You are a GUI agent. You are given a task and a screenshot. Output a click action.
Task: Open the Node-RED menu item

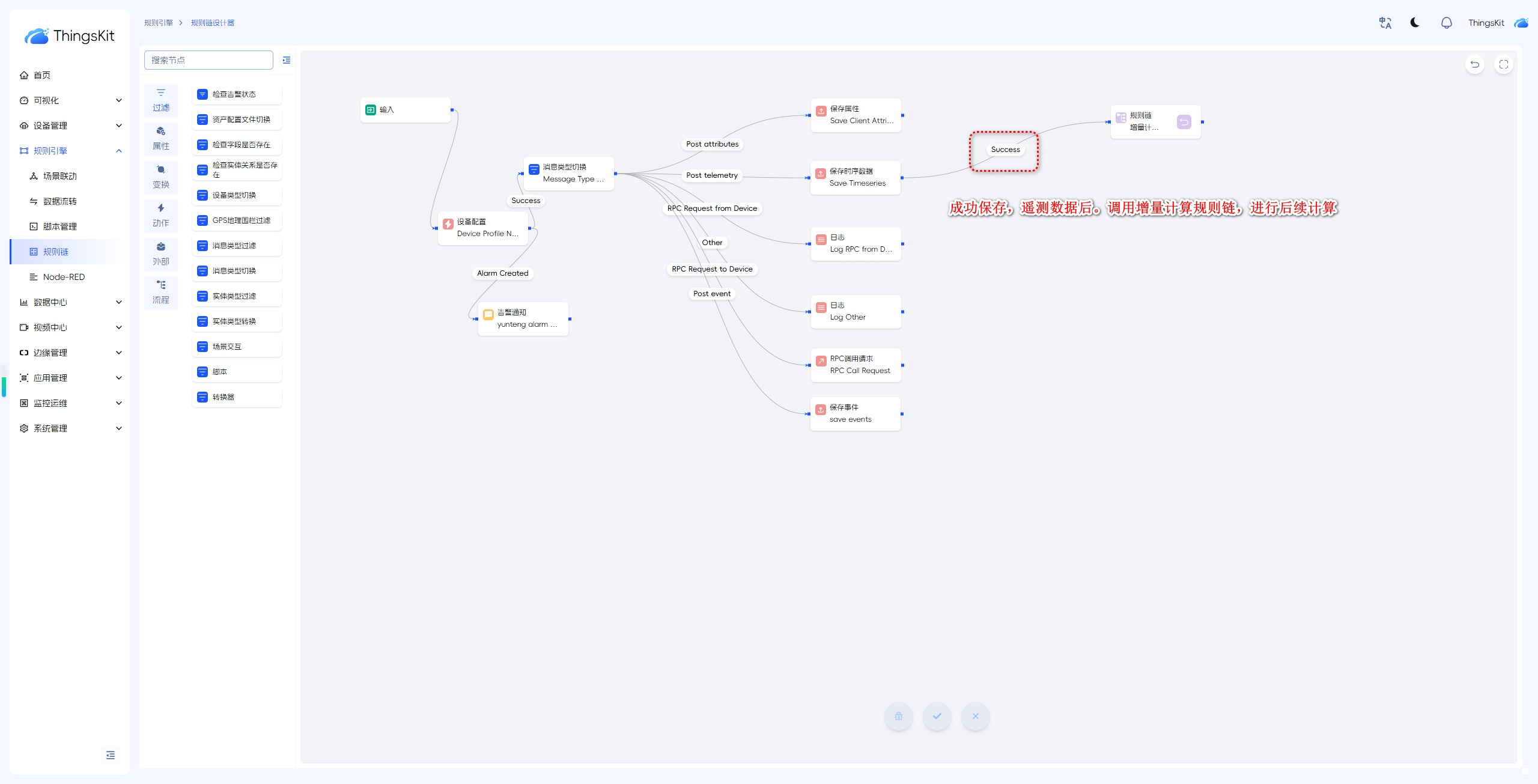coord(64,277)
